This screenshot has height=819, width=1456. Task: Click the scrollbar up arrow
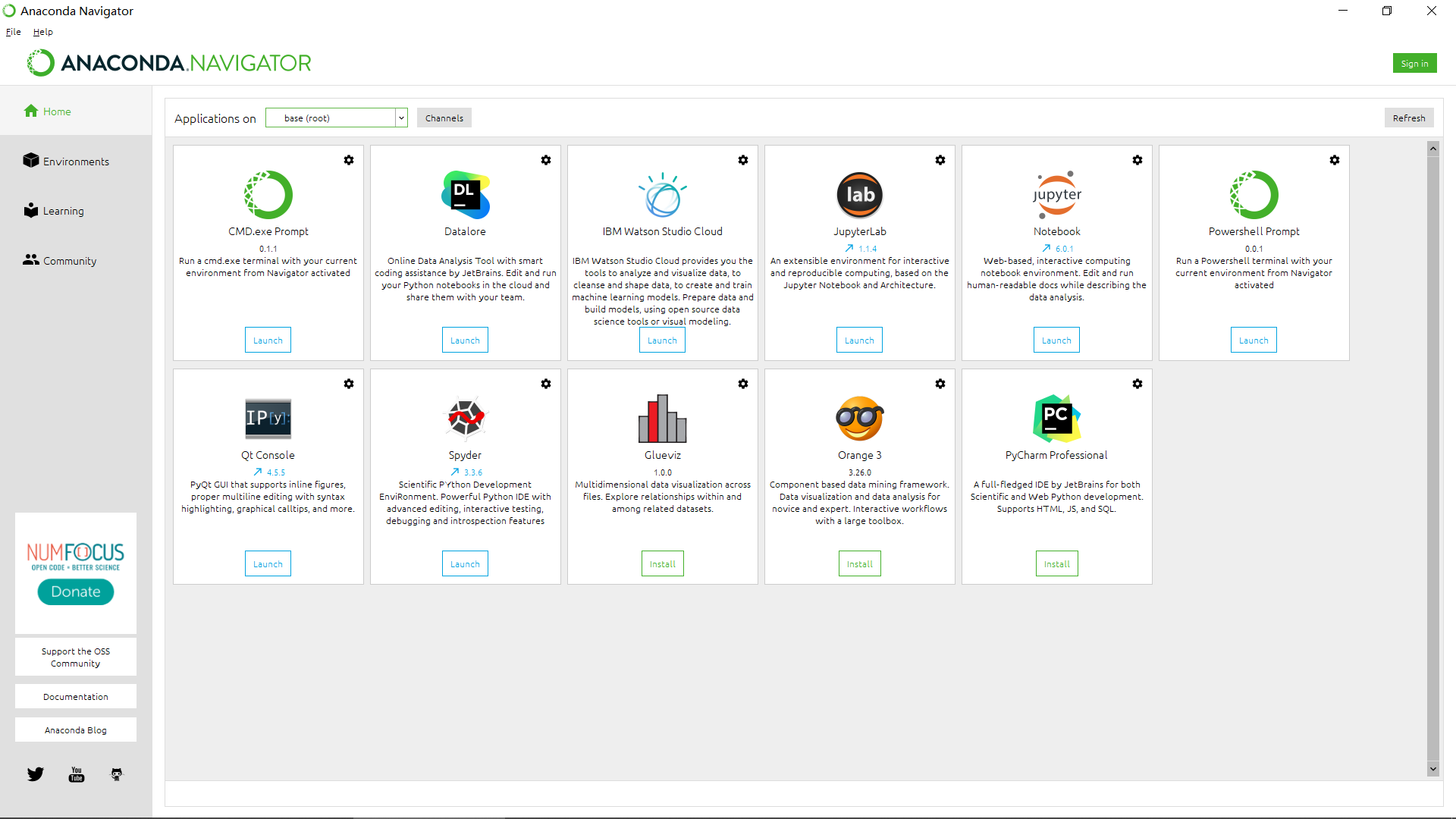(x=1433, y=149)
